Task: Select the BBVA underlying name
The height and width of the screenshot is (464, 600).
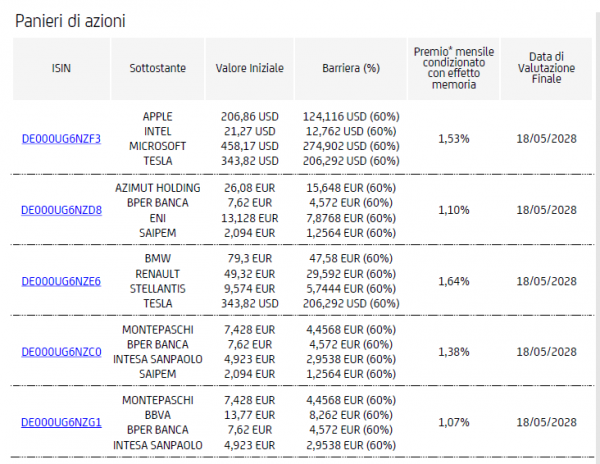Action: click(x=158, y=415)
